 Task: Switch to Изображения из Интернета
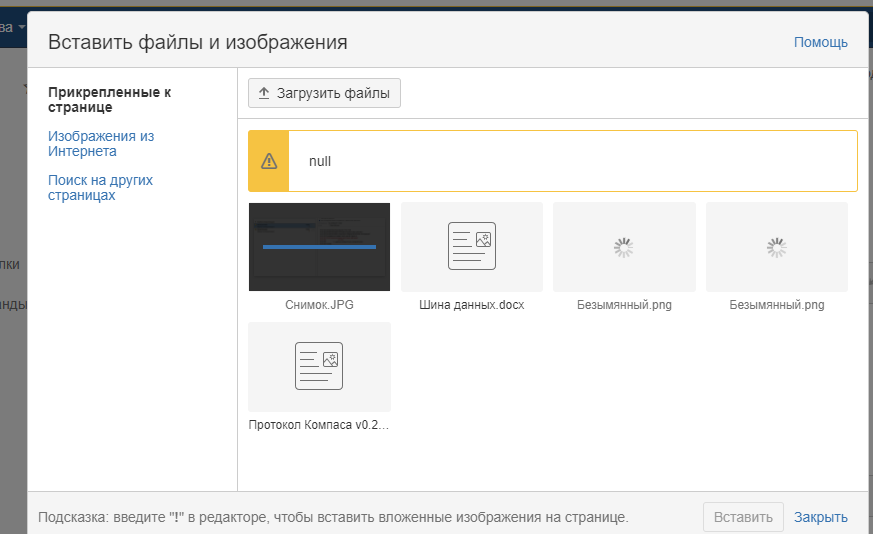point(101,144)
